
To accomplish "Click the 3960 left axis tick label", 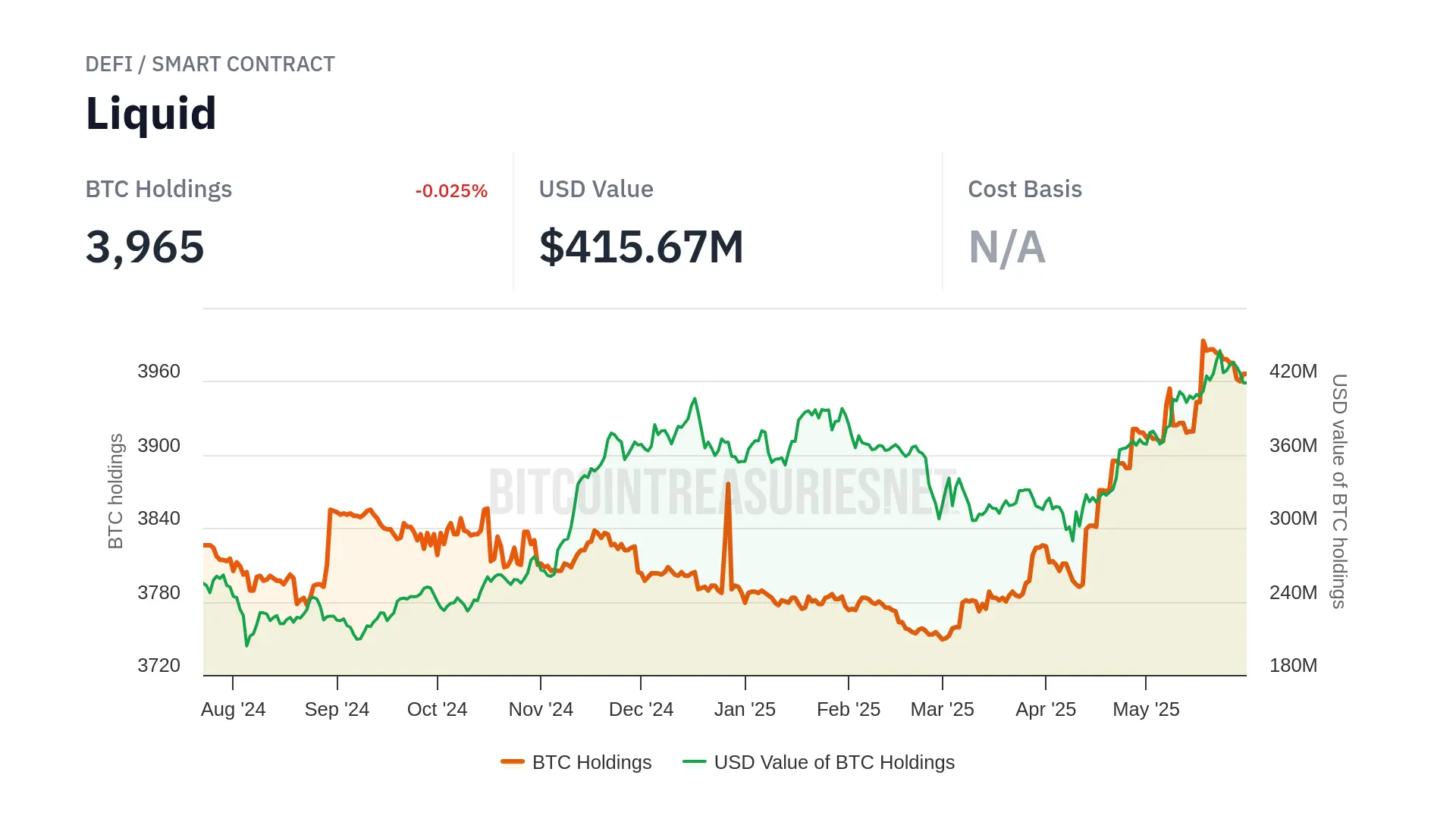I will point(158,372).
